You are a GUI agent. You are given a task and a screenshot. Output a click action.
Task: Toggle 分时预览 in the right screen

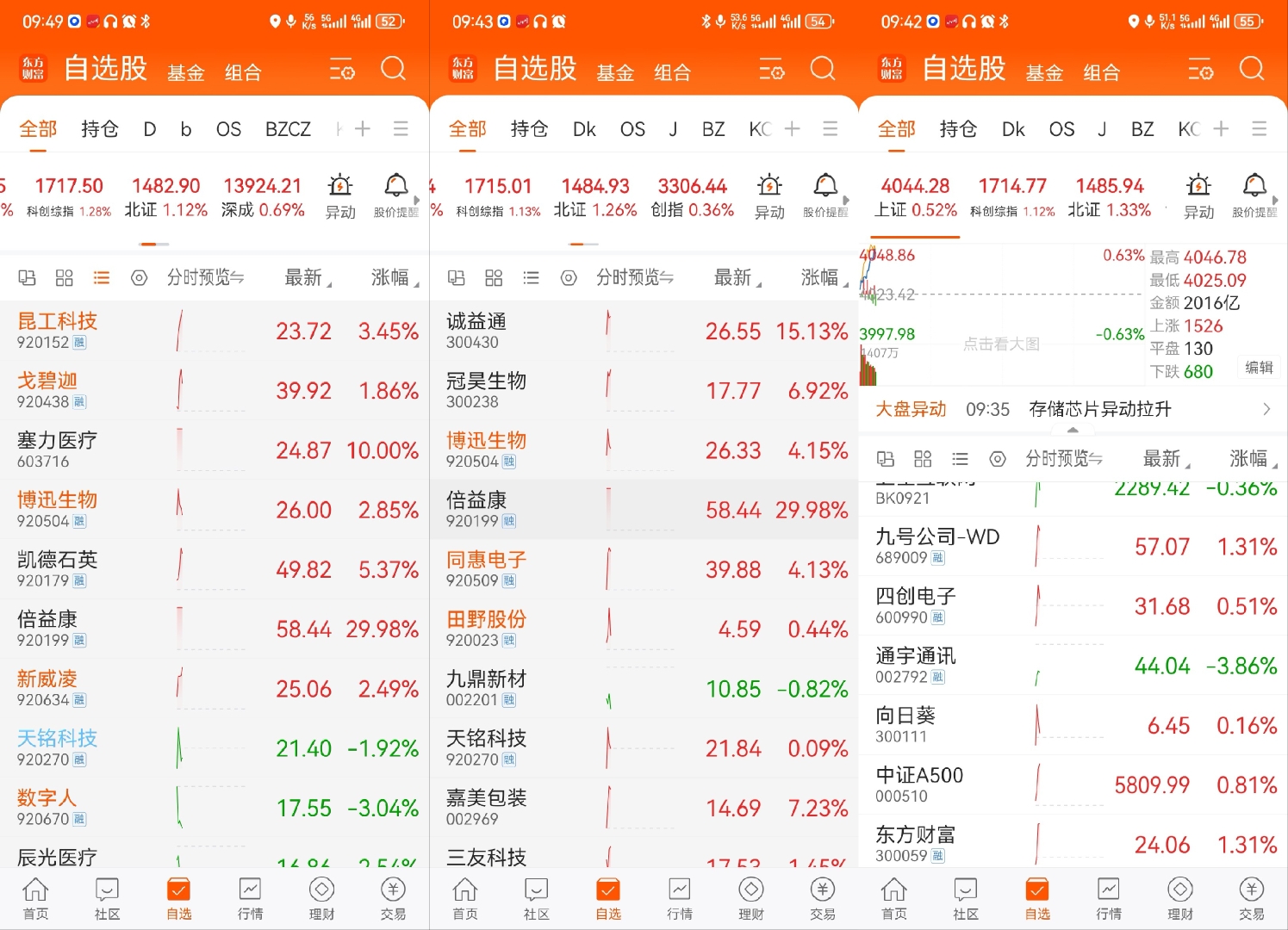pos(1064,458)
